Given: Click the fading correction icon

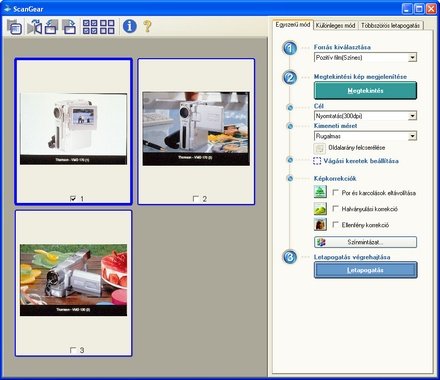Looking at the screenshot, I should tap(320, 209).
